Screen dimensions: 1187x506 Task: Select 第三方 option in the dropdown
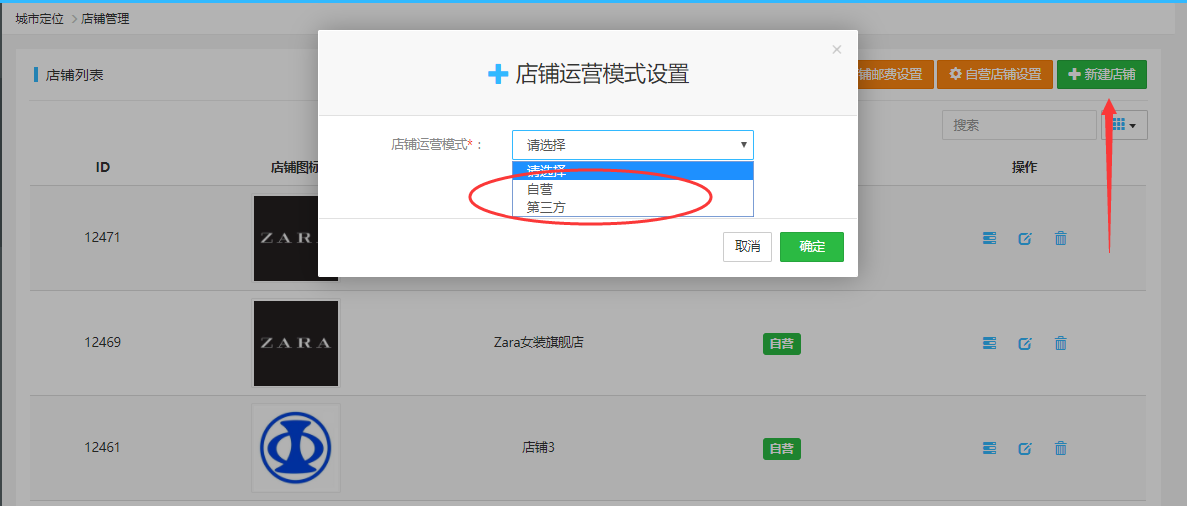[546, 207]
